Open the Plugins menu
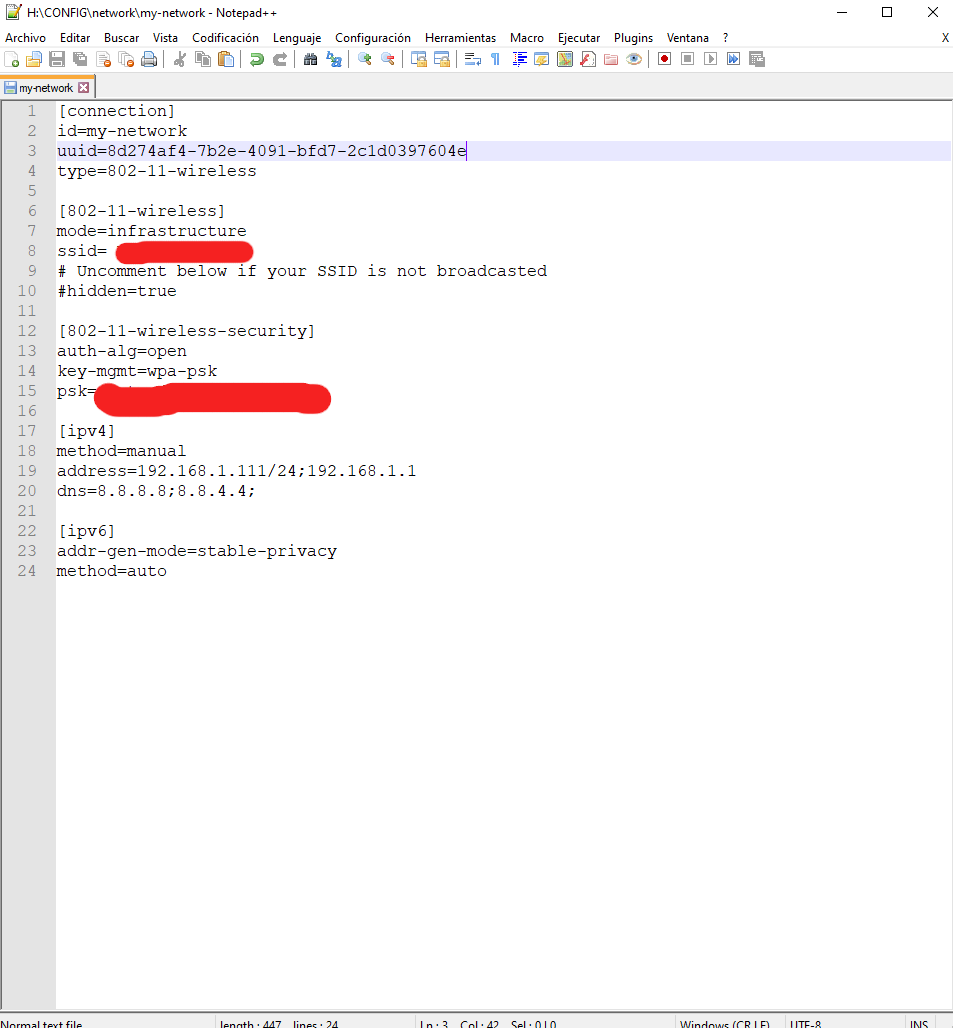The width and height of the screenshot is (953, 1028). point(633,38)
